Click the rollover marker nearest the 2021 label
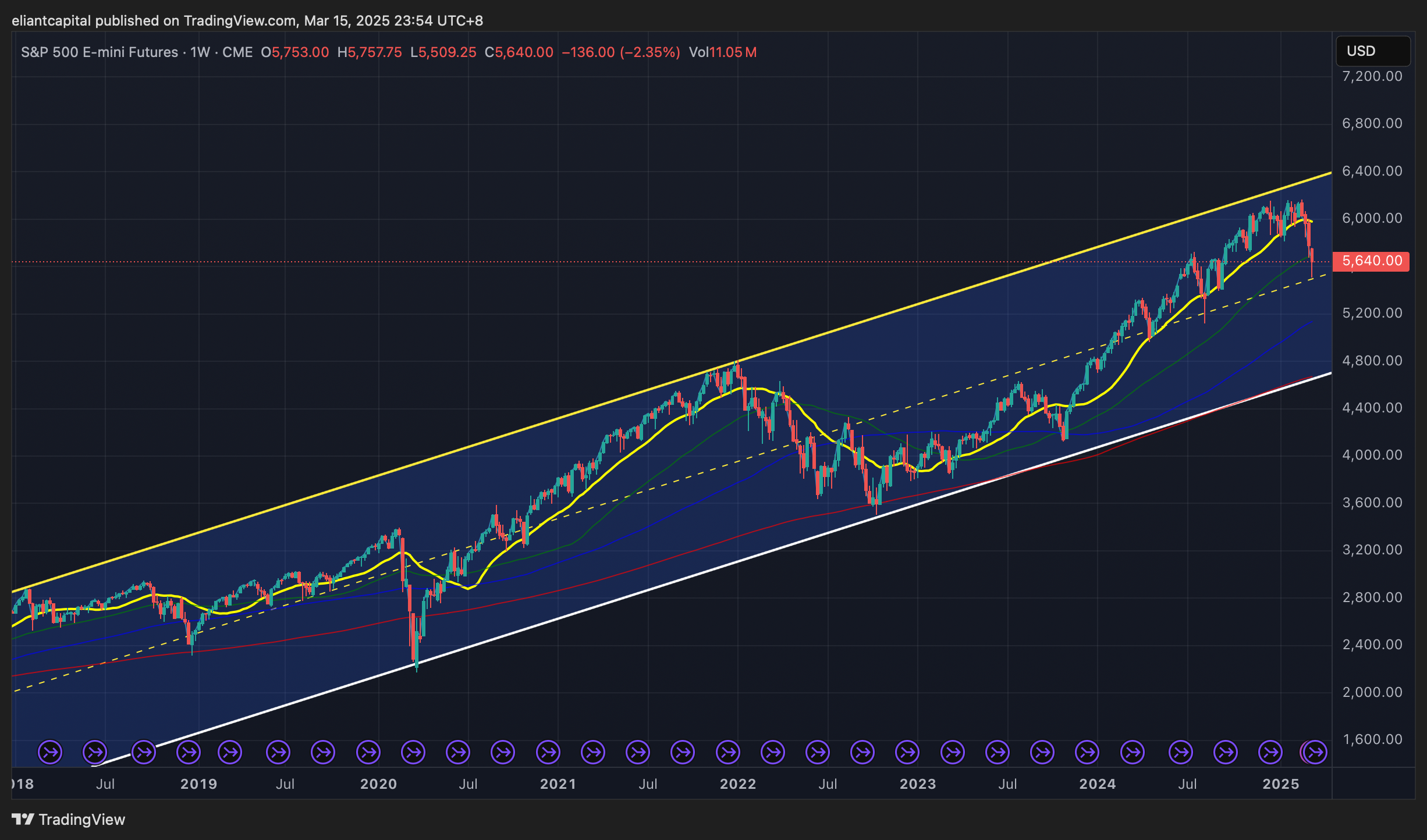The width and height of the screenshot is (1427, 840). pos(548,752)
